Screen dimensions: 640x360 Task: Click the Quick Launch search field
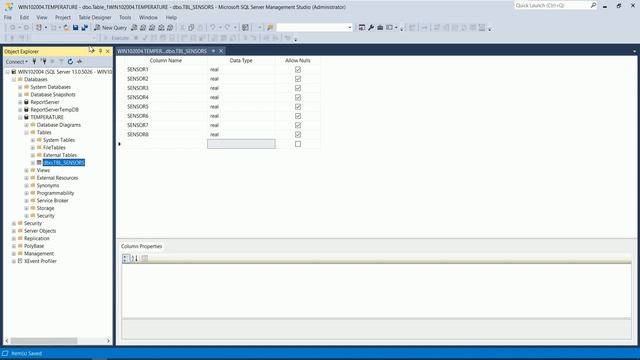tap(551, 5)
